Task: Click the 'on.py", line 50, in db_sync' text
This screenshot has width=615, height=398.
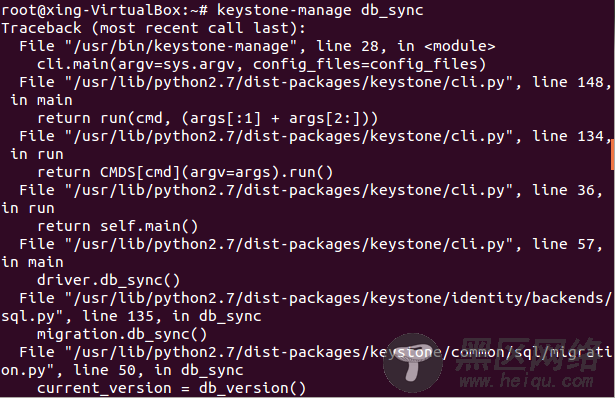Action: [122, 371]
